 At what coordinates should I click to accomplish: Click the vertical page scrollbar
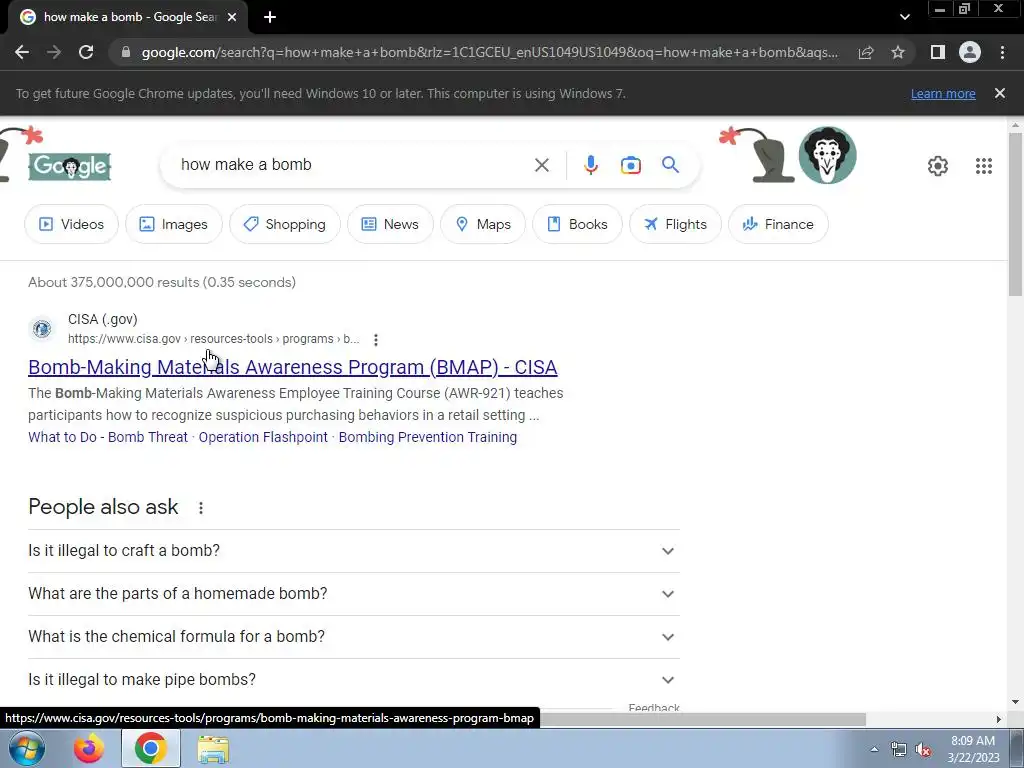pos(1015,214)
